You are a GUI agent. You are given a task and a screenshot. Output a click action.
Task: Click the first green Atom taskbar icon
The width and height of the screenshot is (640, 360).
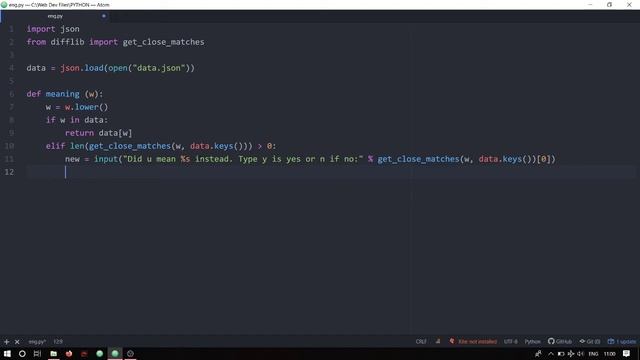coord(100,353)
